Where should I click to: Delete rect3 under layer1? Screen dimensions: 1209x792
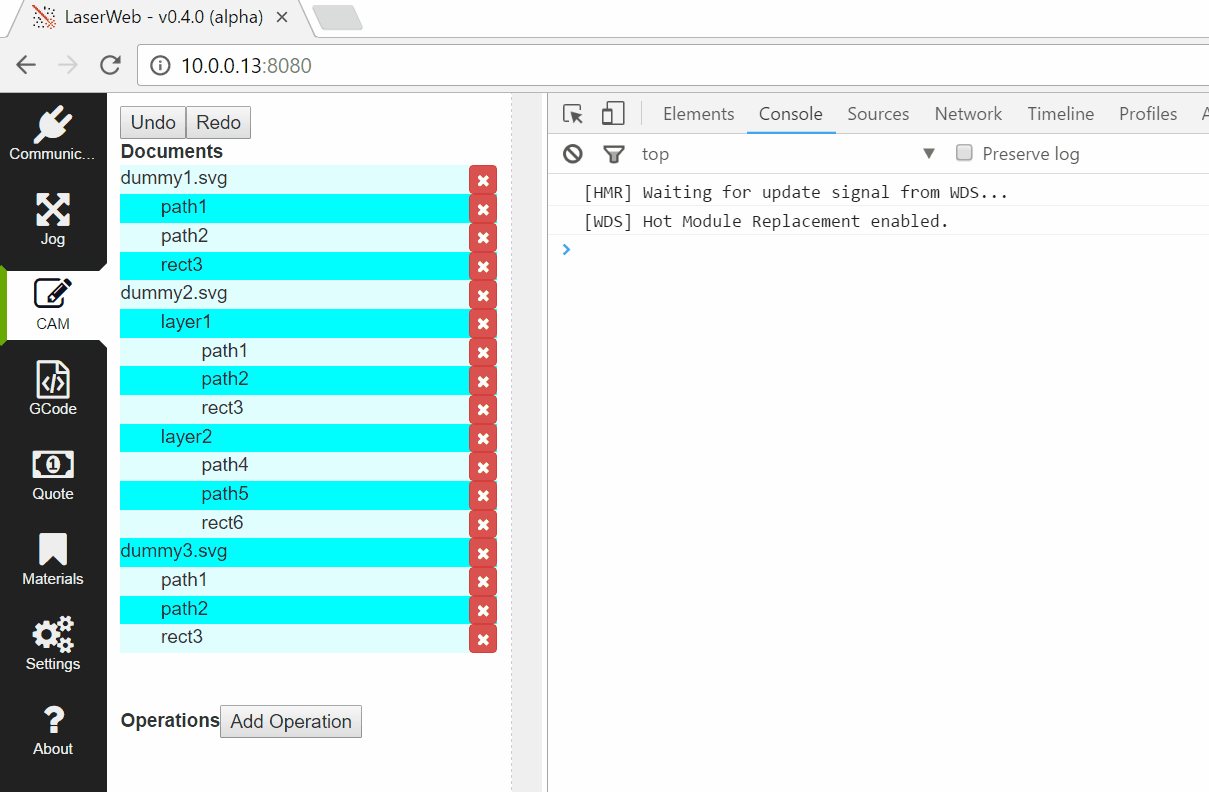point(483,410)
